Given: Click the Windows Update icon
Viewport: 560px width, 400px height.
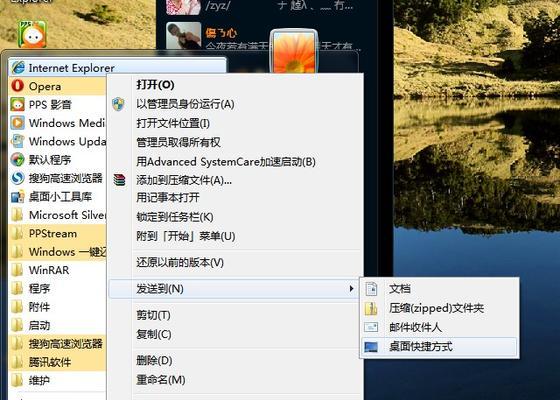Looking at the screenshot, I should pyautogui.click(x=17, y=141).
